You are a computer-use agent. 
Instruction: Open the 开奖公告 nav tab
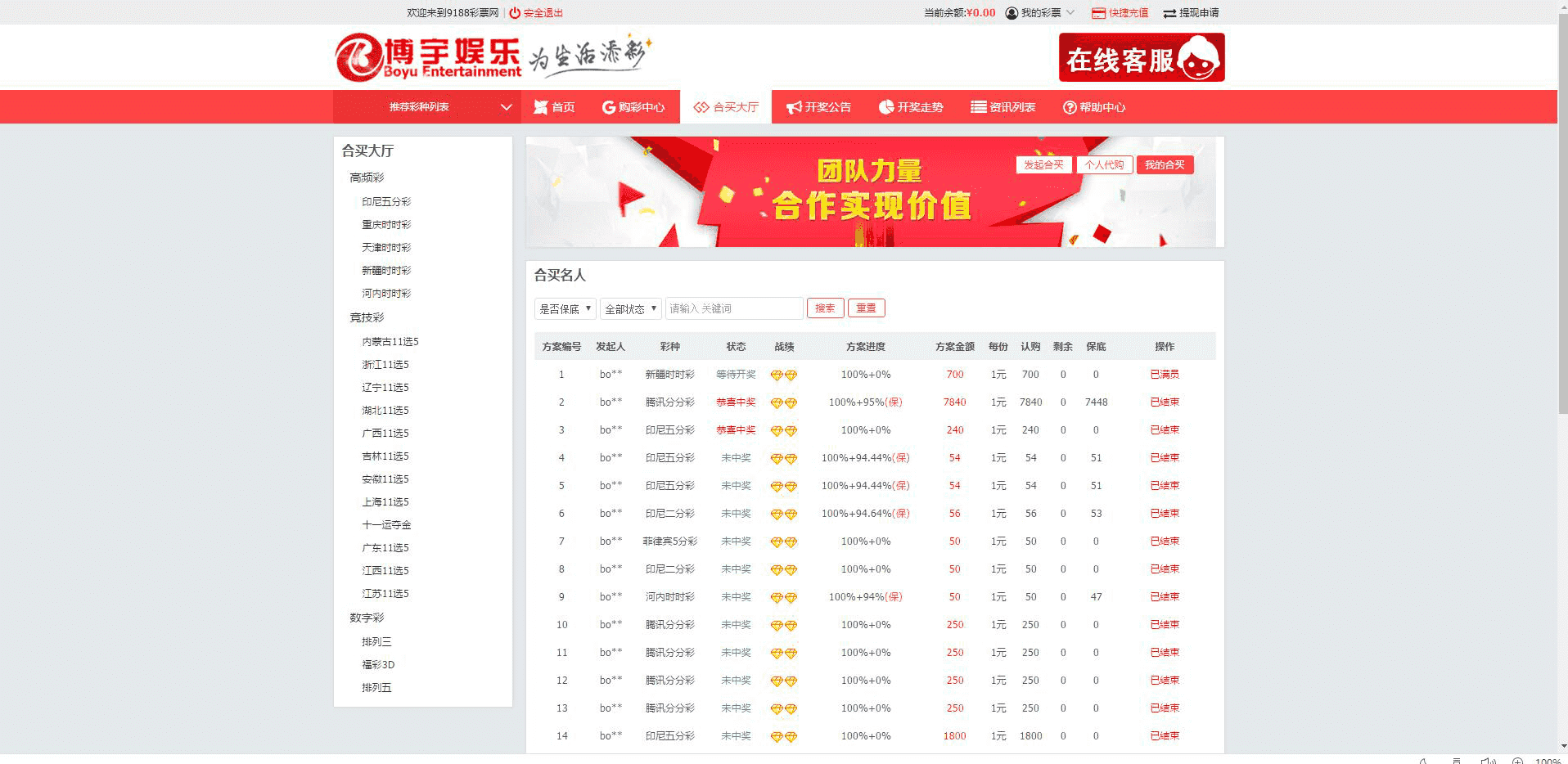tap(818, 107)
